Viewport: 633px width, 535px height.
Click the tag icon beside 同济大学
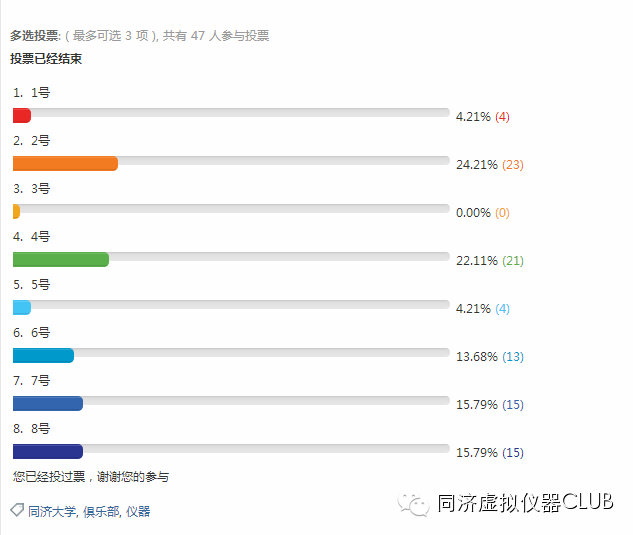click(17, 510)
